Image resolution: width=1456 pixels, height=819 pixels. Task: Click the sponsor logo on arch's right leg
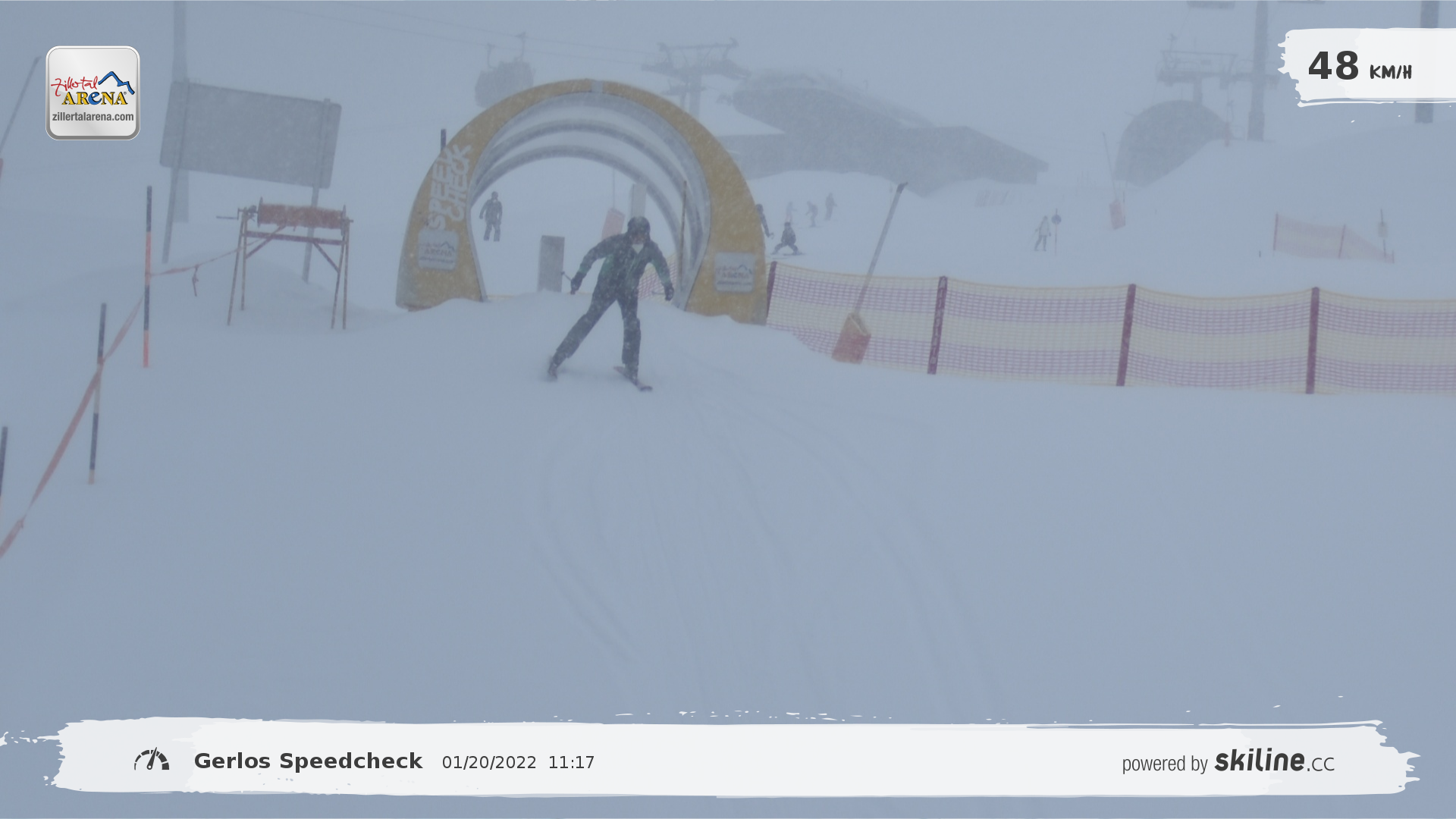734,272
